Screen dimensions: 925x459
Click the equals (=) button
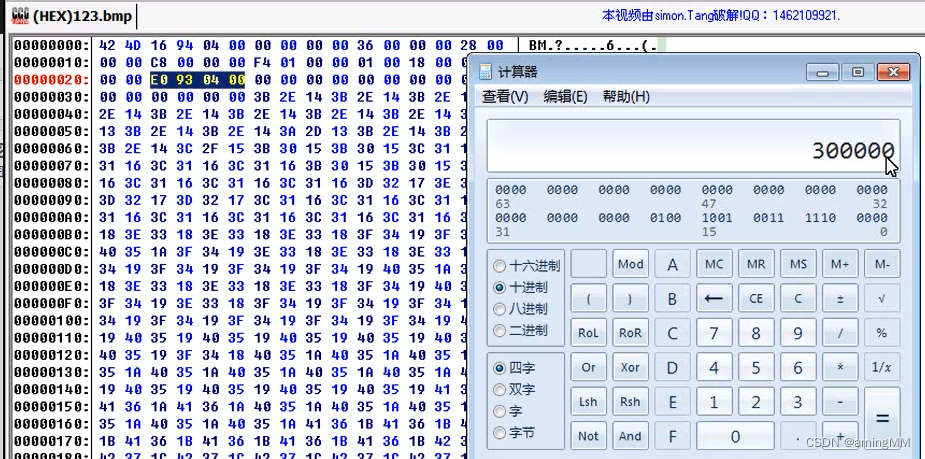pyautogui.click(x=882, y=418)
